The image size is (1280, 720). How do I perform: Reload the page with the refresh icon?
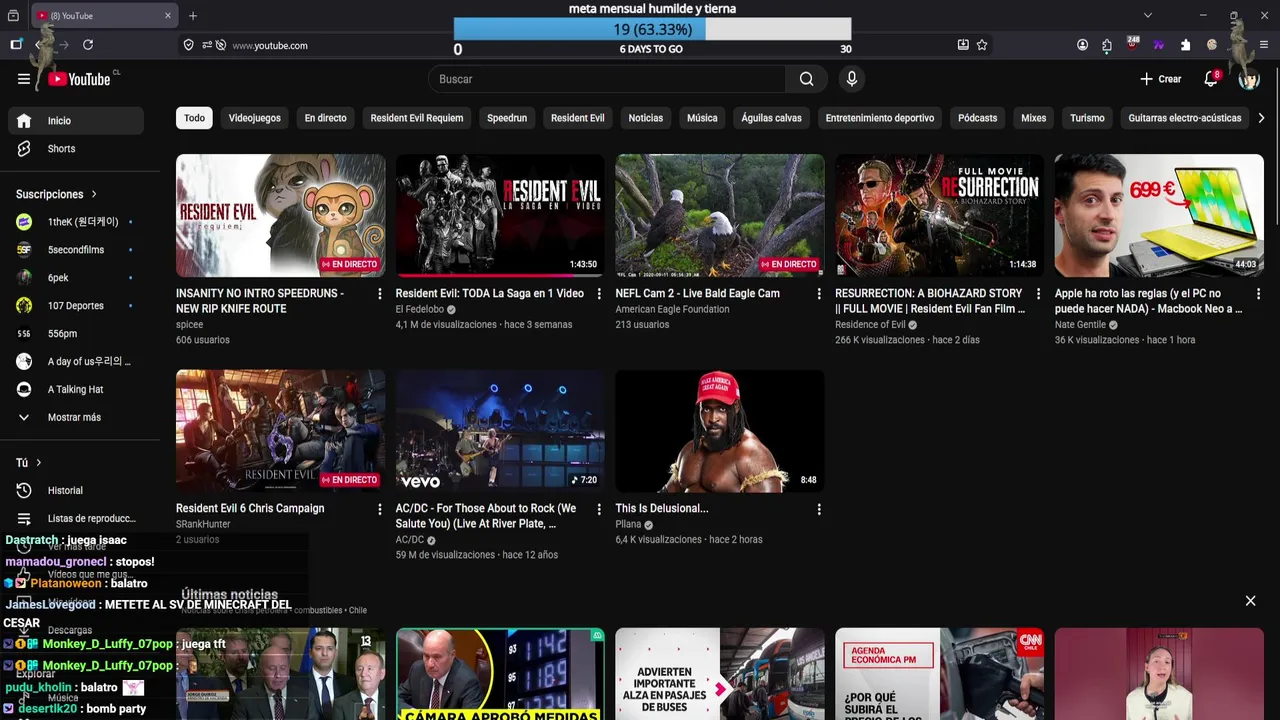pos(88,45)
